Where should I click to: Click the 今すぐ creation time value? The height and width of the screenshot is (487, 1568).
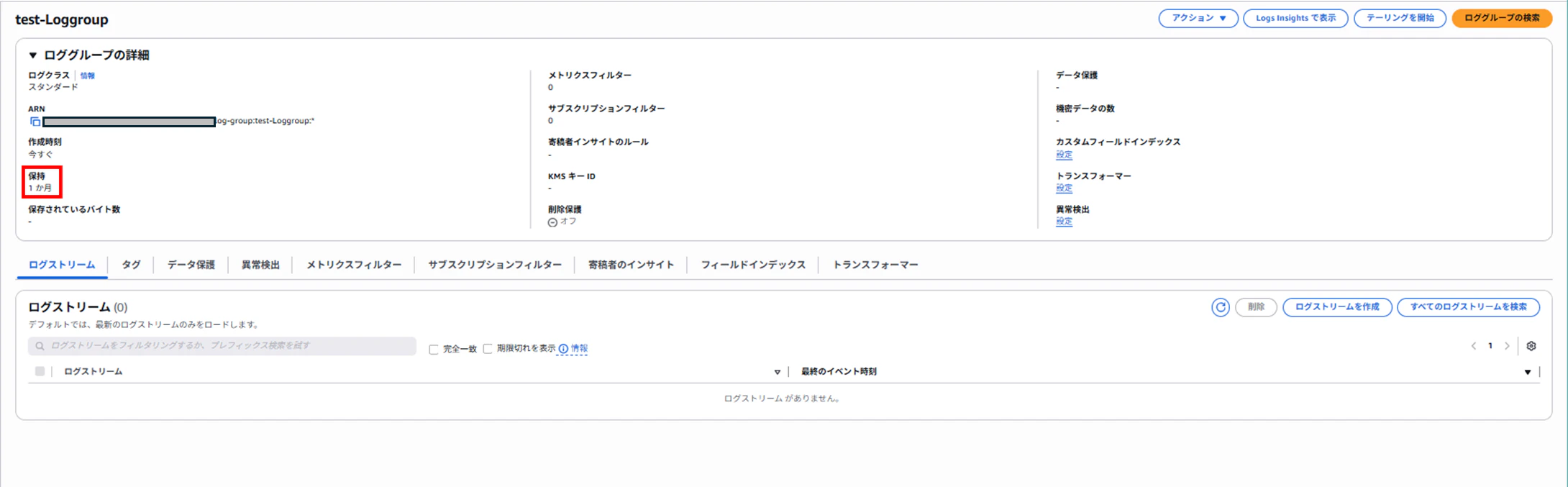click(x=40, y=155)
